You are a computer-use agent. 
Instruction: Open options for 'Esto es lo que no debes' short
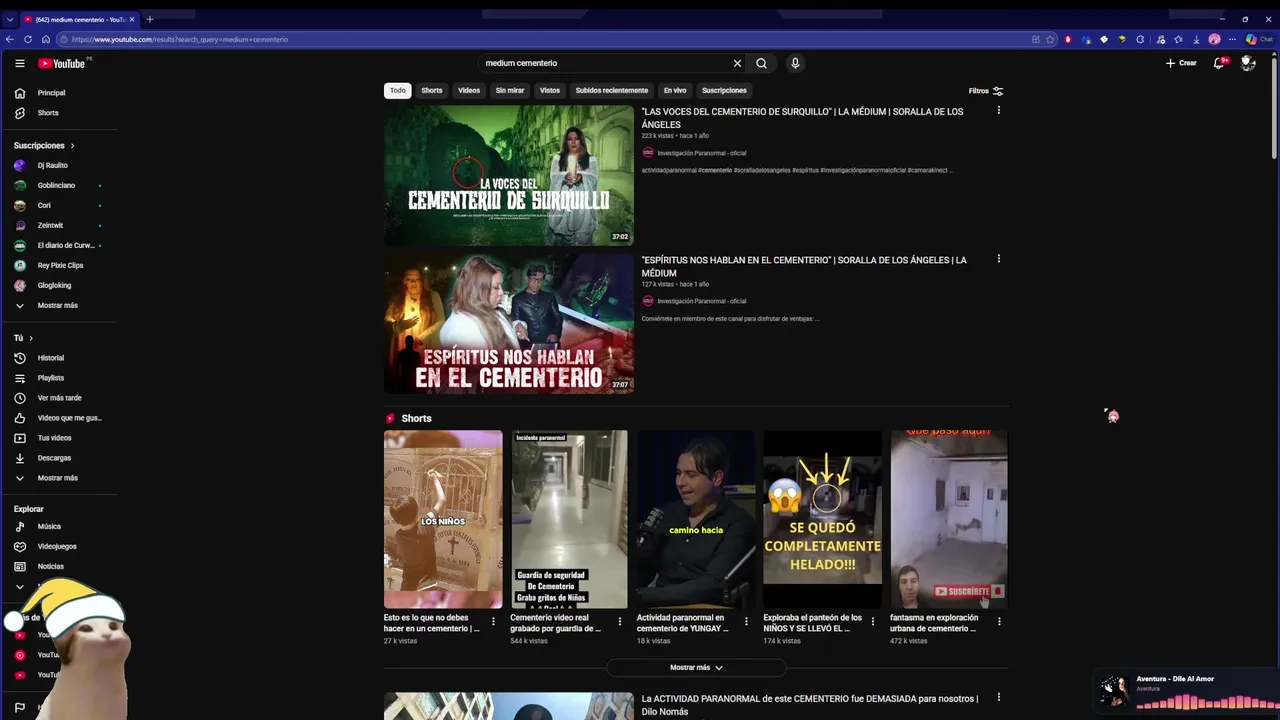click(x=493, y=622)
